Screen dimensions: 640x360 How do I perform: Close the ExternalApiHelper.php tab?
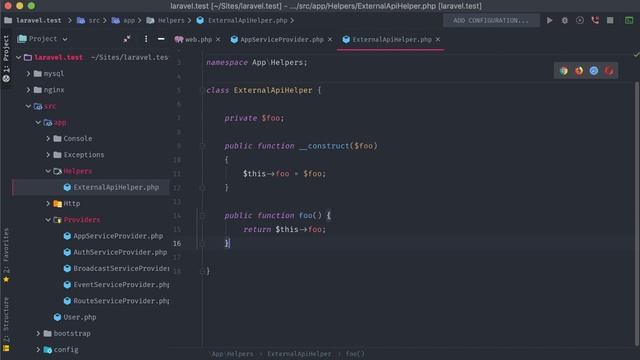click(x=438, y=39)
